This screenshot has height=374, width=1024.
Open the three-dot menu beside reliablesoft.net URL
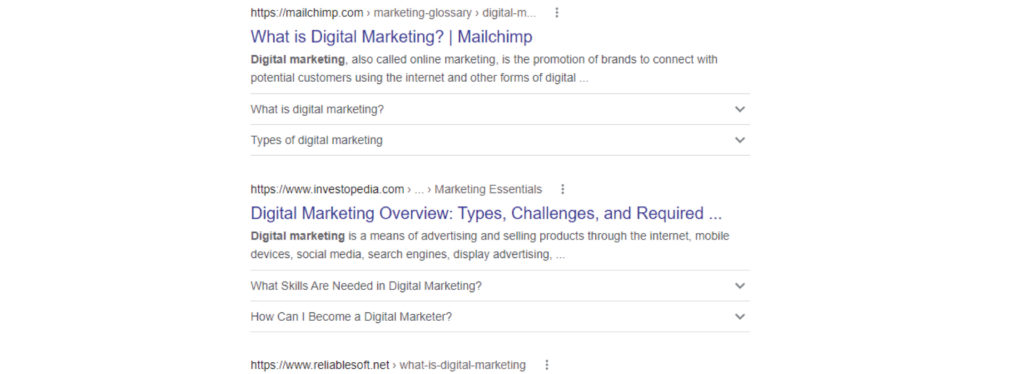click(547, 365)
